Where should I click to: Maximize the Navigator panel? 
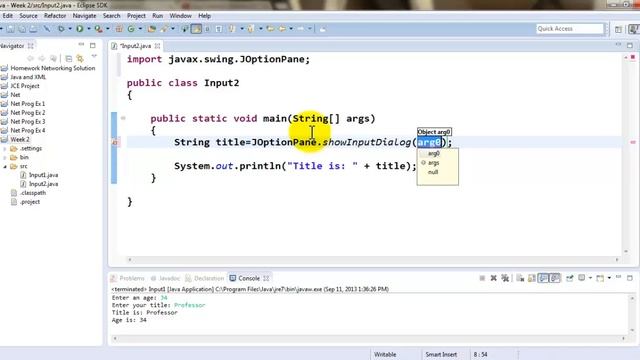tap(93, 45)
